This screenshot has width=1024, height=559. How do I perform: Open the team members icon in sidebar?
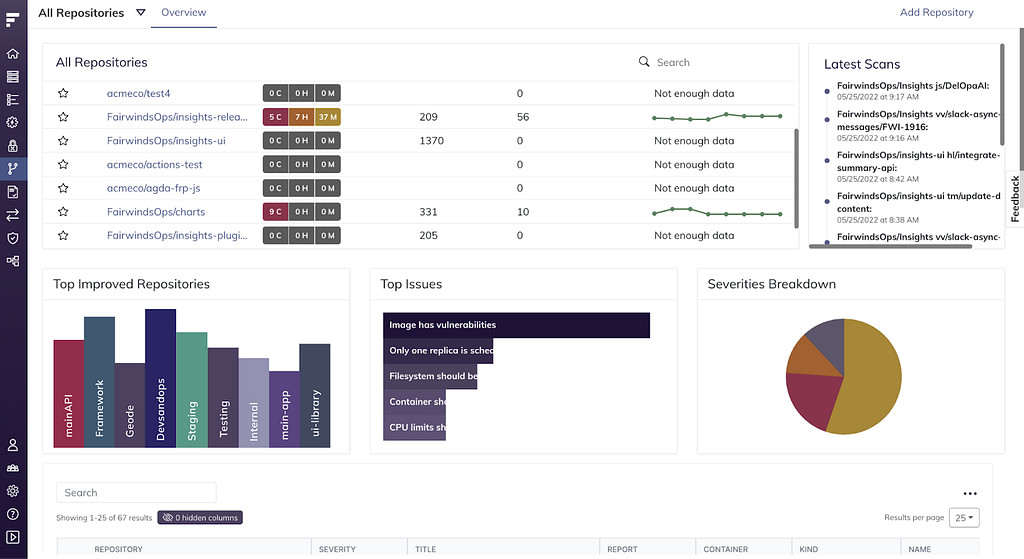pos(12,468)
